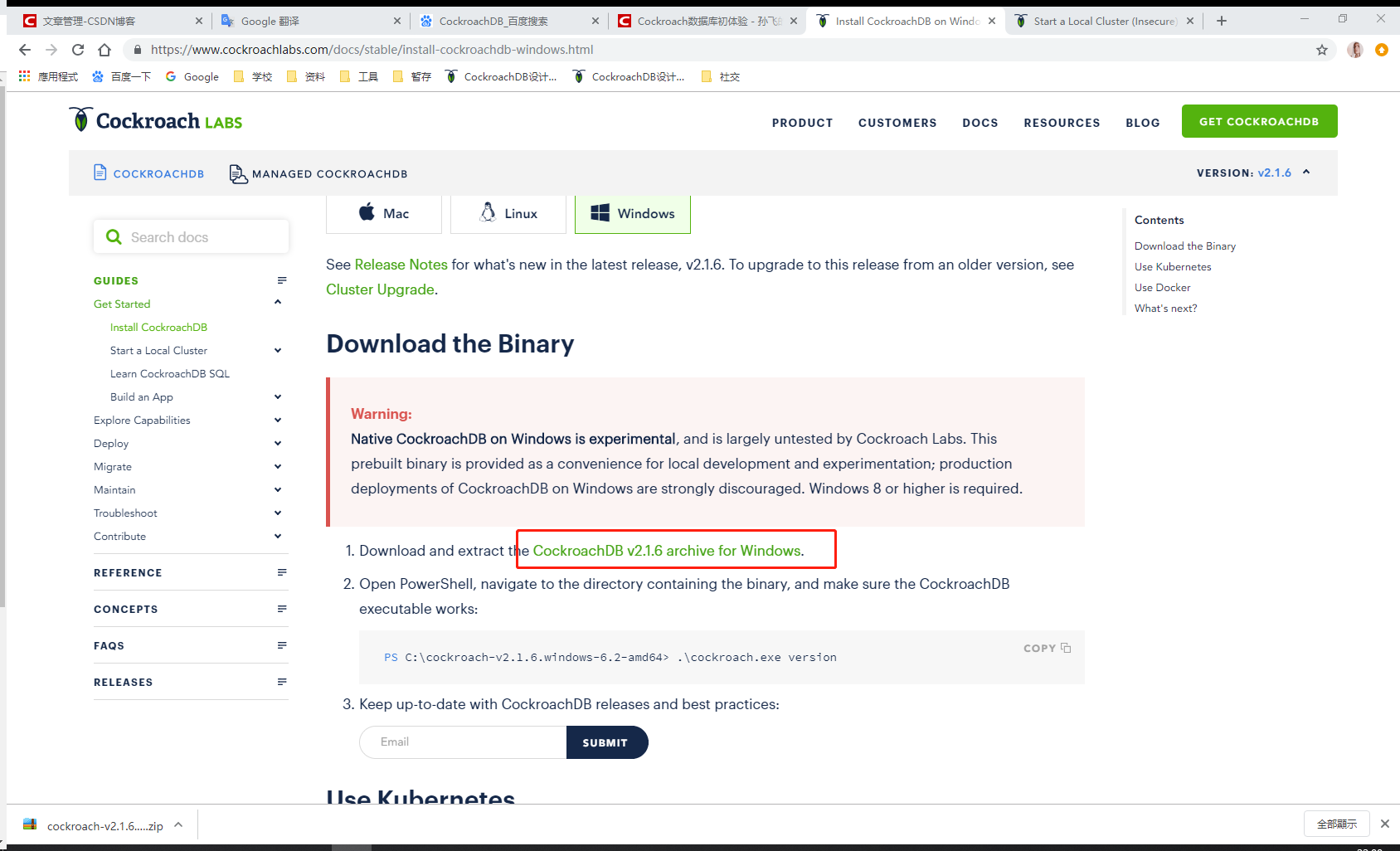Select the Linux penguin platform option
Image resolution: width=1400 pixels, height=851 pixels.
pyautogui.click(x=508, y=213)
